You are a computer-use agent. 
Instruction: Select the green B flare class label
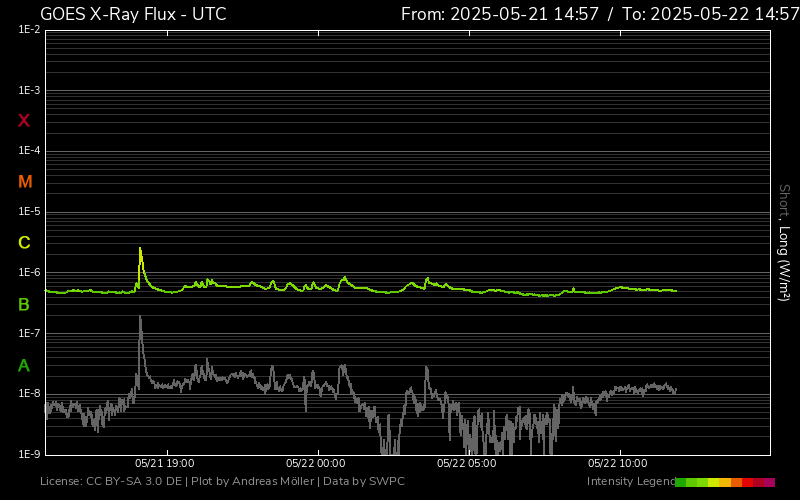[24, 304]
